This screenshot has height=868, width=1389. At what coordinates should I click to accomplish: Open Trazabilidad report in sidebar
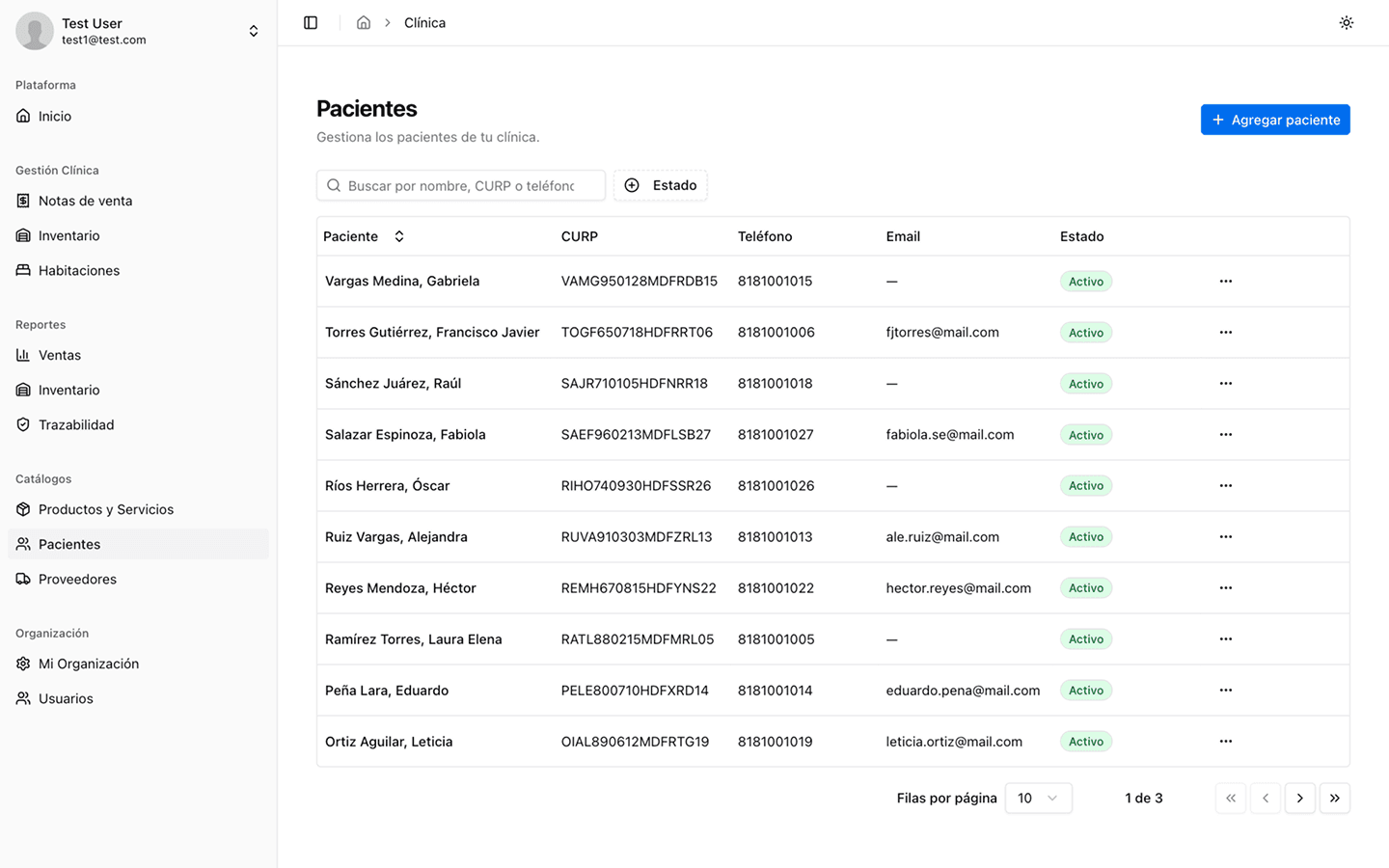(76, 425)
